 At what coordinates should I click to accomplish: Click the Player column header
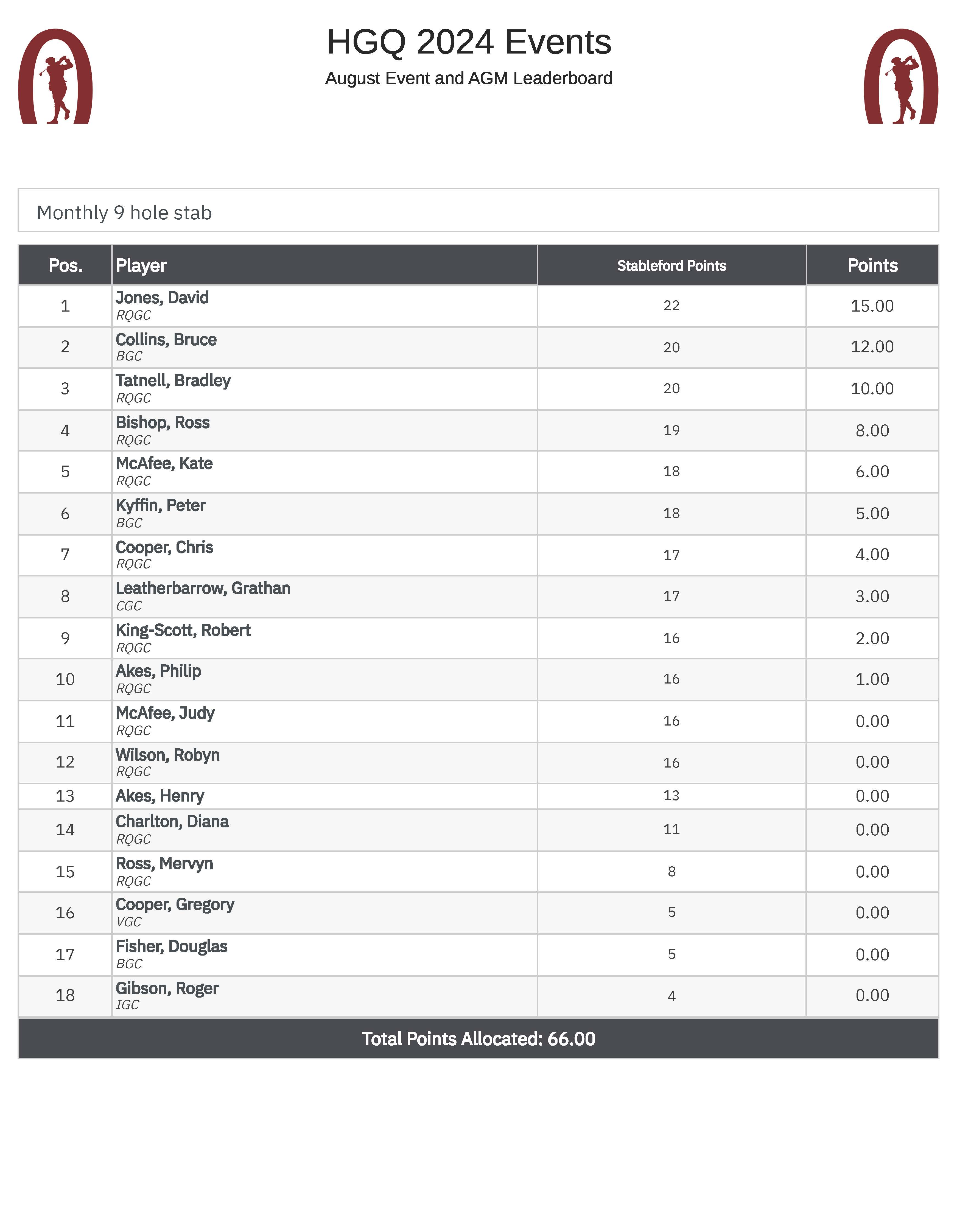(141, 265)
